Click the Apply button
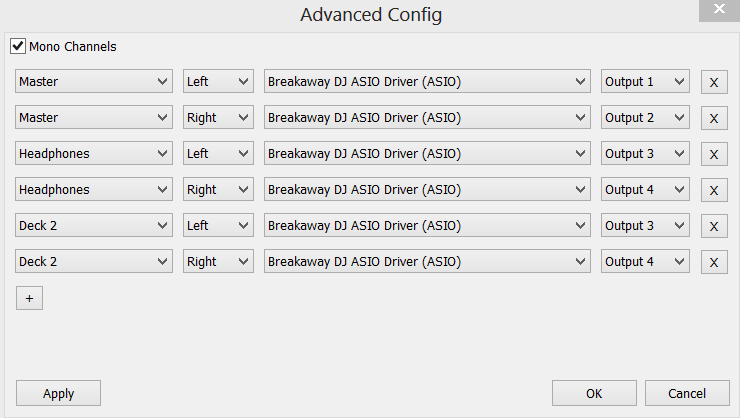This screenshot has height=418, width=740. tap(58, 393)
